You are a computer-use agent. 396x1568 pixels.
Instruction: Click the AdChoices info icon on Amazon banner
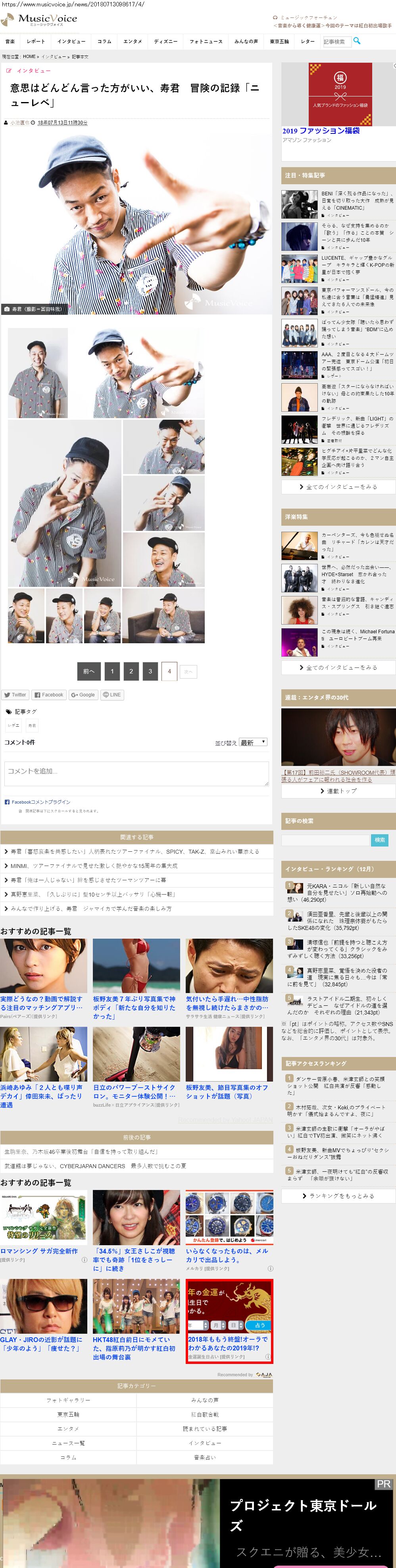(x=394, y=66)
